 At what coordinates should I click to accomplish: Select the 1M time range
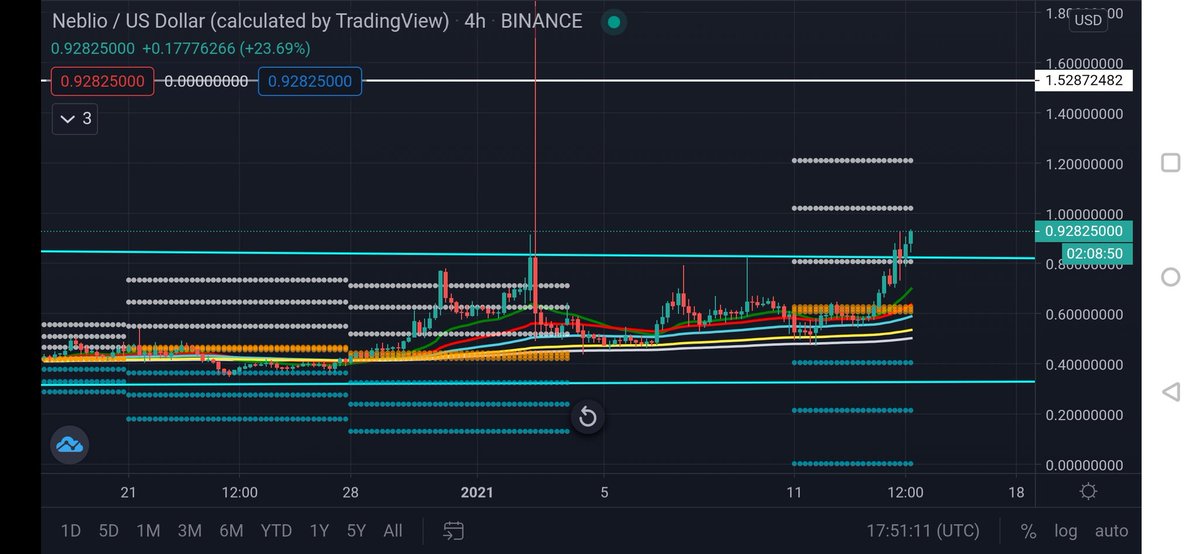148,531
